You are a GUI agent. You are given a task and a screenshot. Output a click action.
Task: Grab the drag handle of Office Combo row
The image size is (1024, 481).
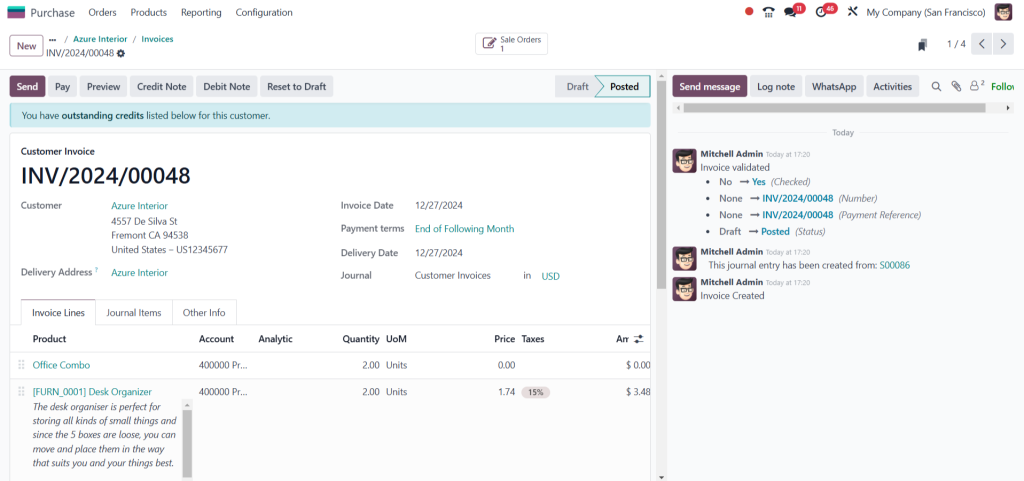coord(21,365)
